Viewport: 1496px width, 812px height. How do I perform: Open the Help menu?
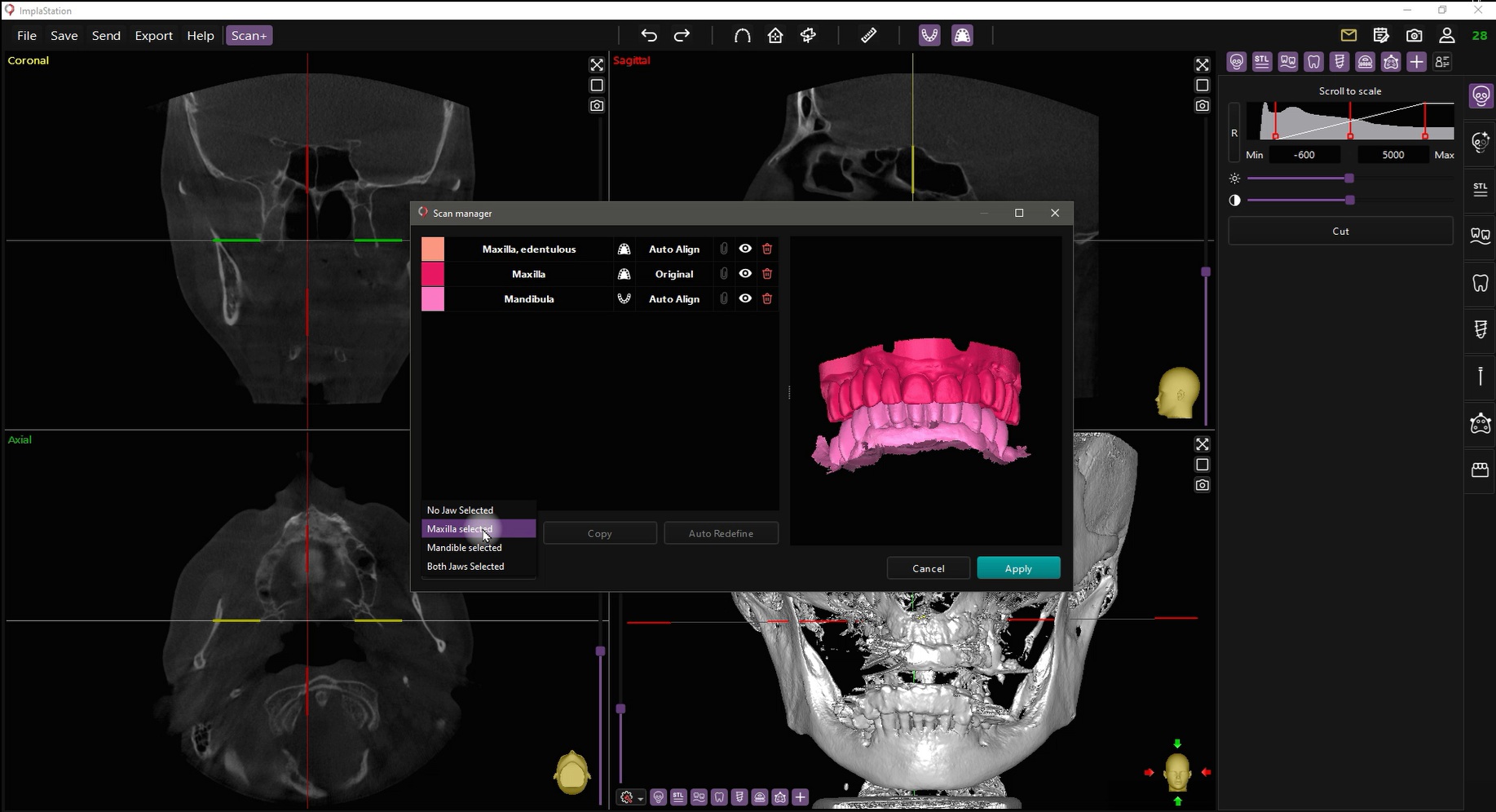[201, 36]
